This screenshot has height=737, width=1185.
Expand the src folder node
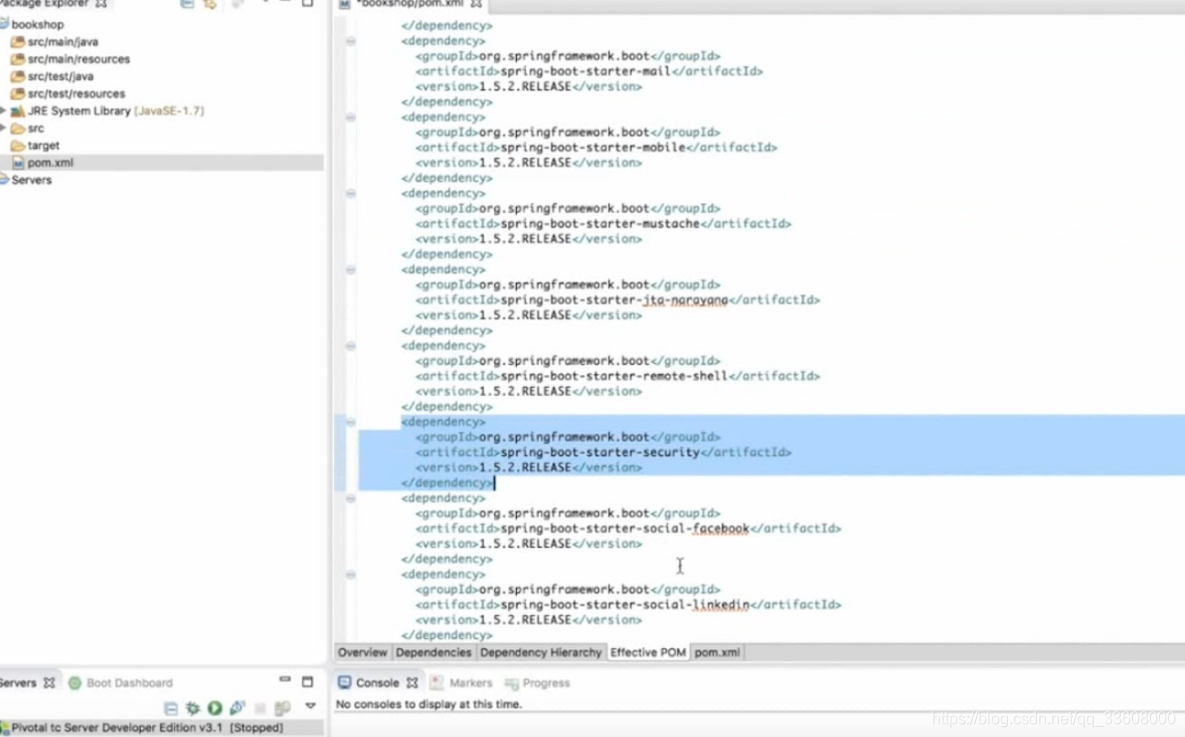3,128
